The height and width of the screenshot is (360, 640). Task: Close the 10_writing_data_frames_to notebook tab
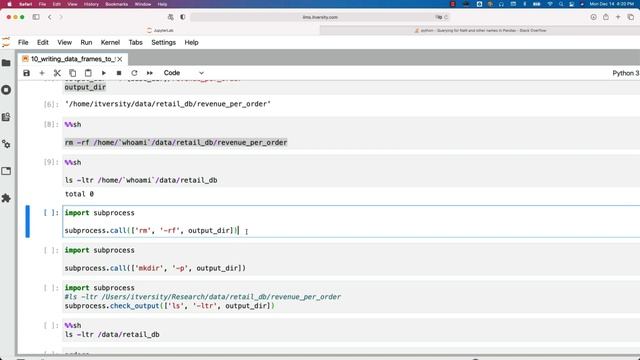[120, 59]
